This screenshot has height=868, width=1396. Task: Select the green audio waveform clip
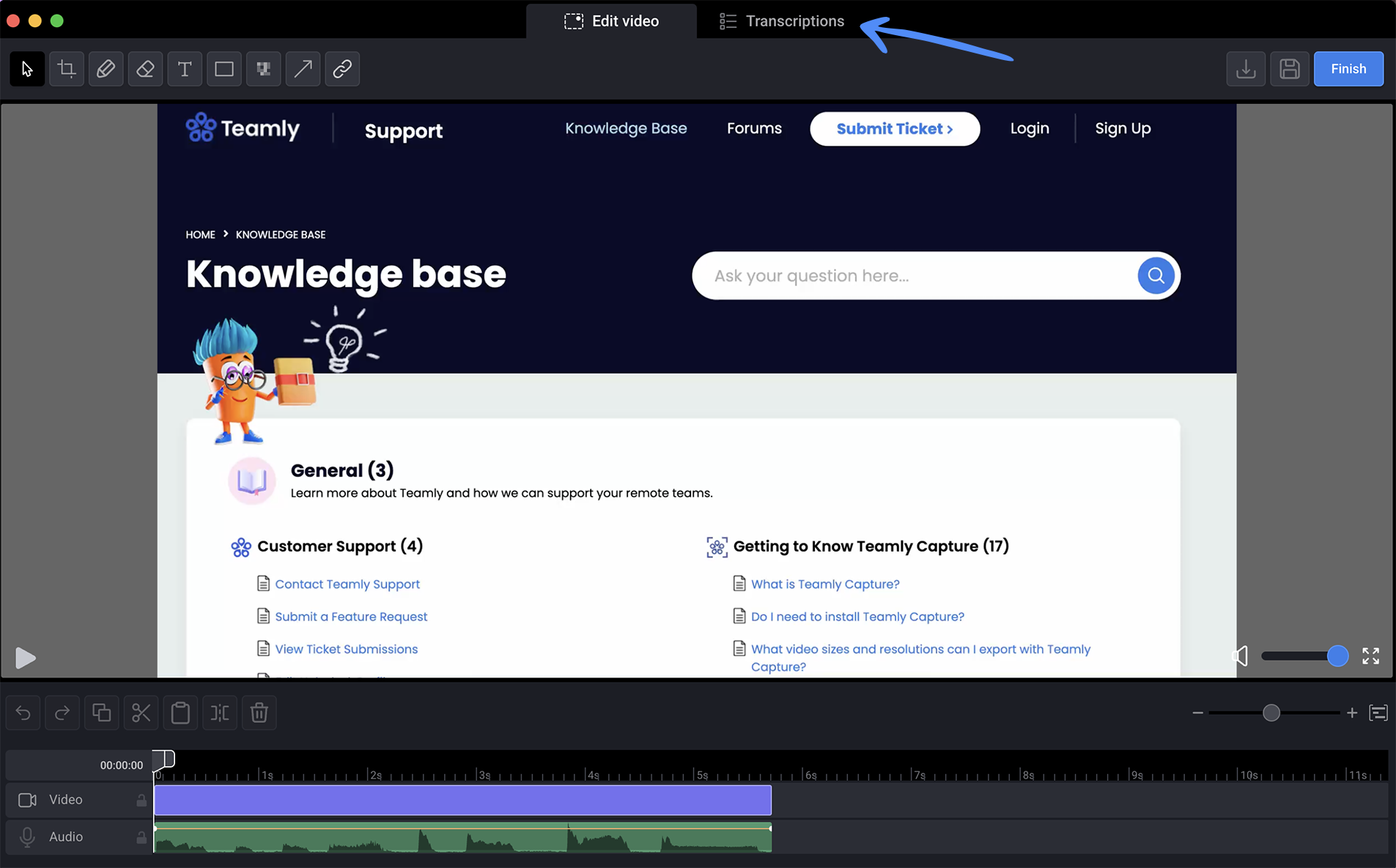click(x=462, y=837)
